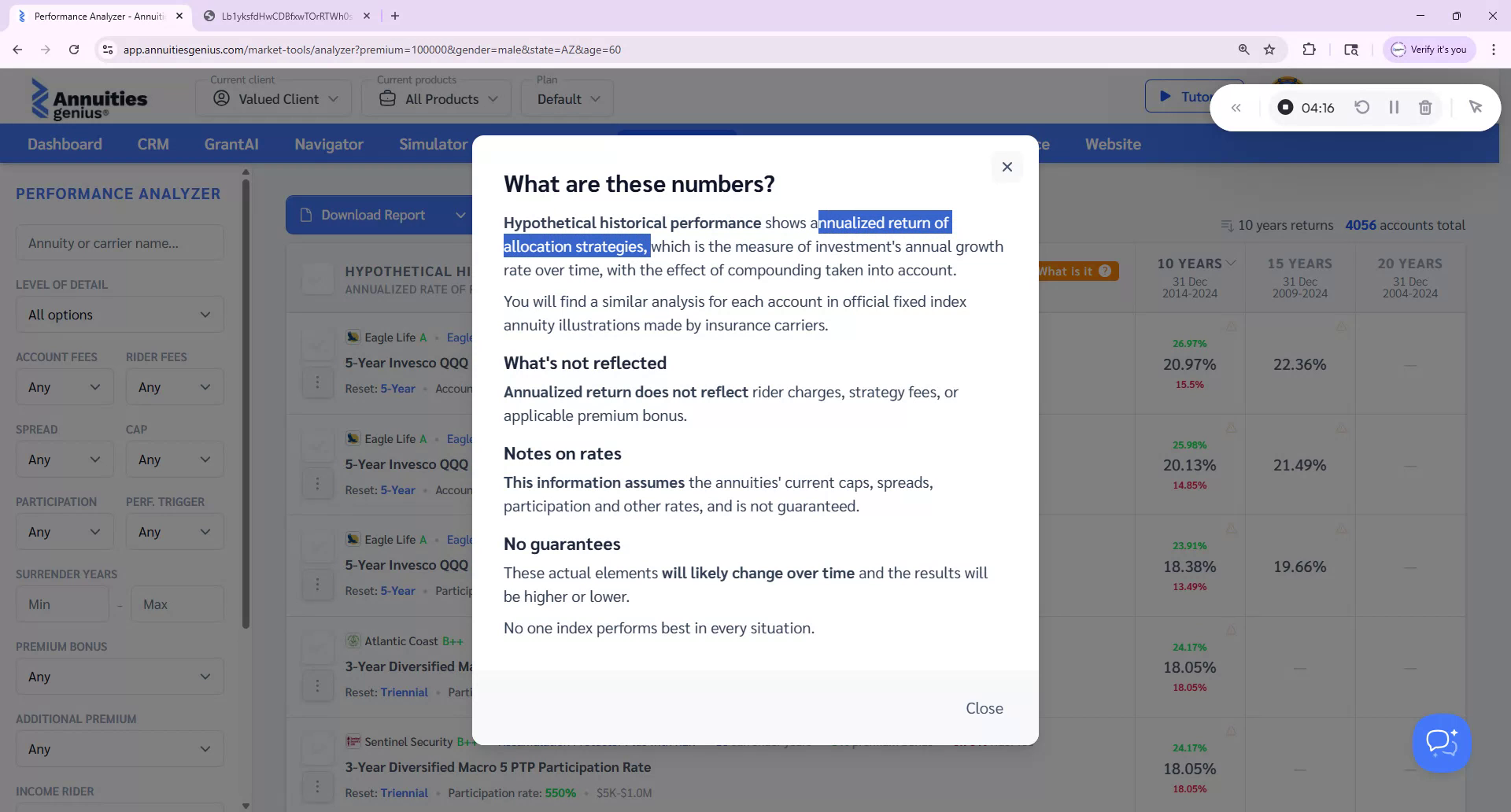This screenshot has width=1511, height=812.
Task: Check the Atlantic Coast 3-Year Diversified row checkbox
Action: click(x=318, y=648)
